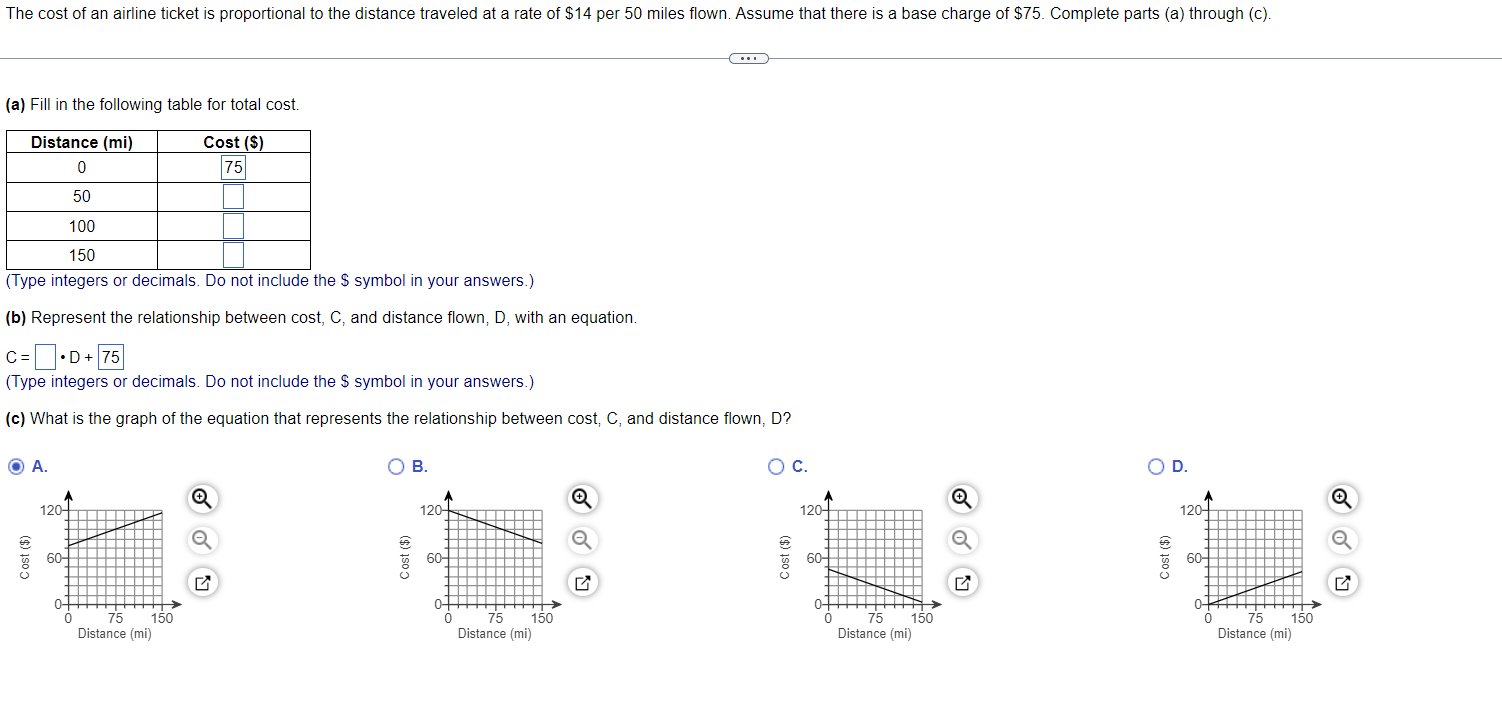Click the cost input field for 150 miles
The height and width of the screenshot is (703, 1502).
pos(232,254)
